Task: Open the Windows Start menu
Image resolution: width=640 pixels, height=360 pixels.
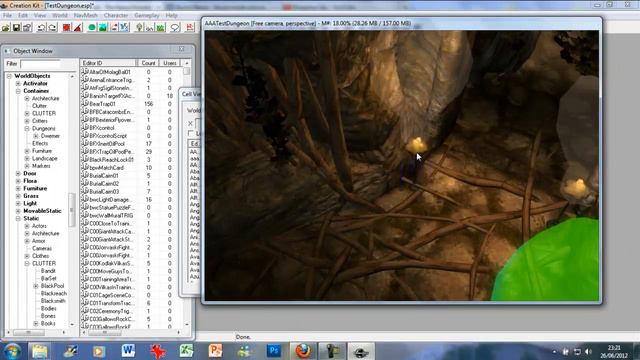Action: point(12,351)
